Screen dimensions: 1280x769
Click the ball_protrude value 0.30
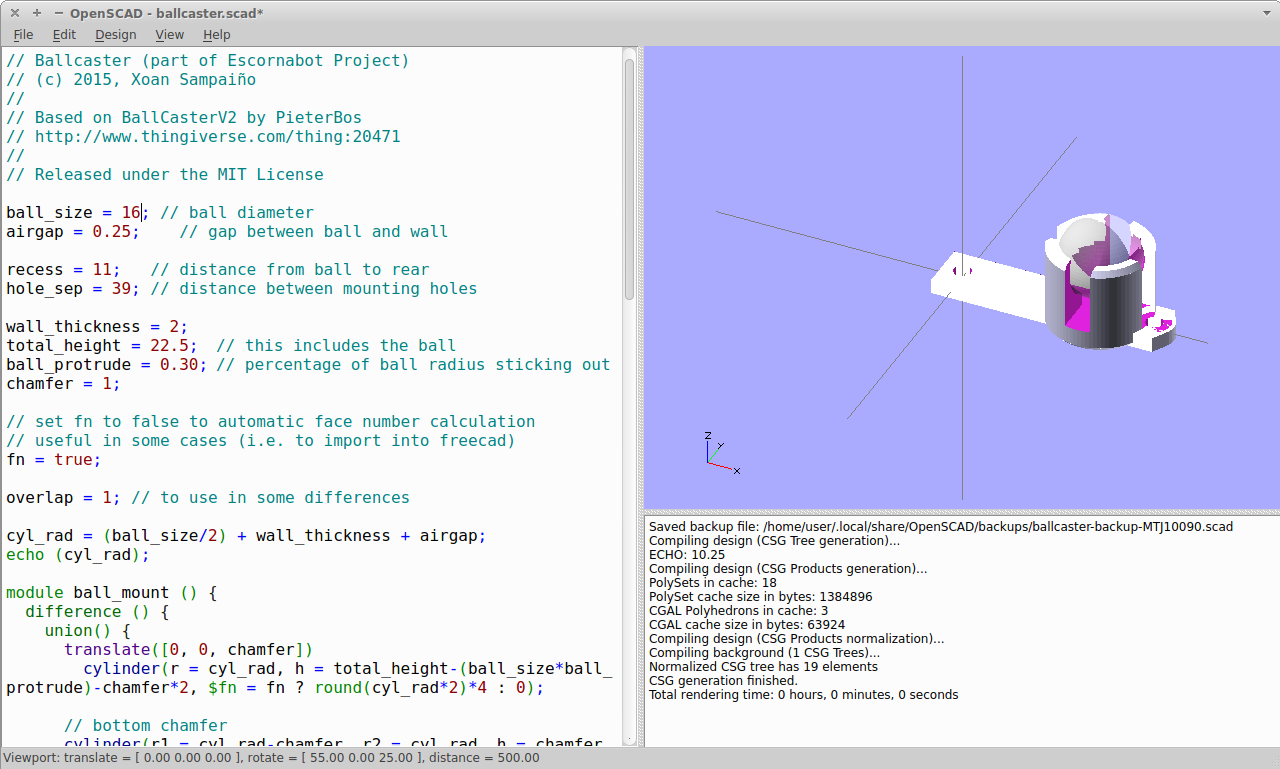click(x=179, y=365)
